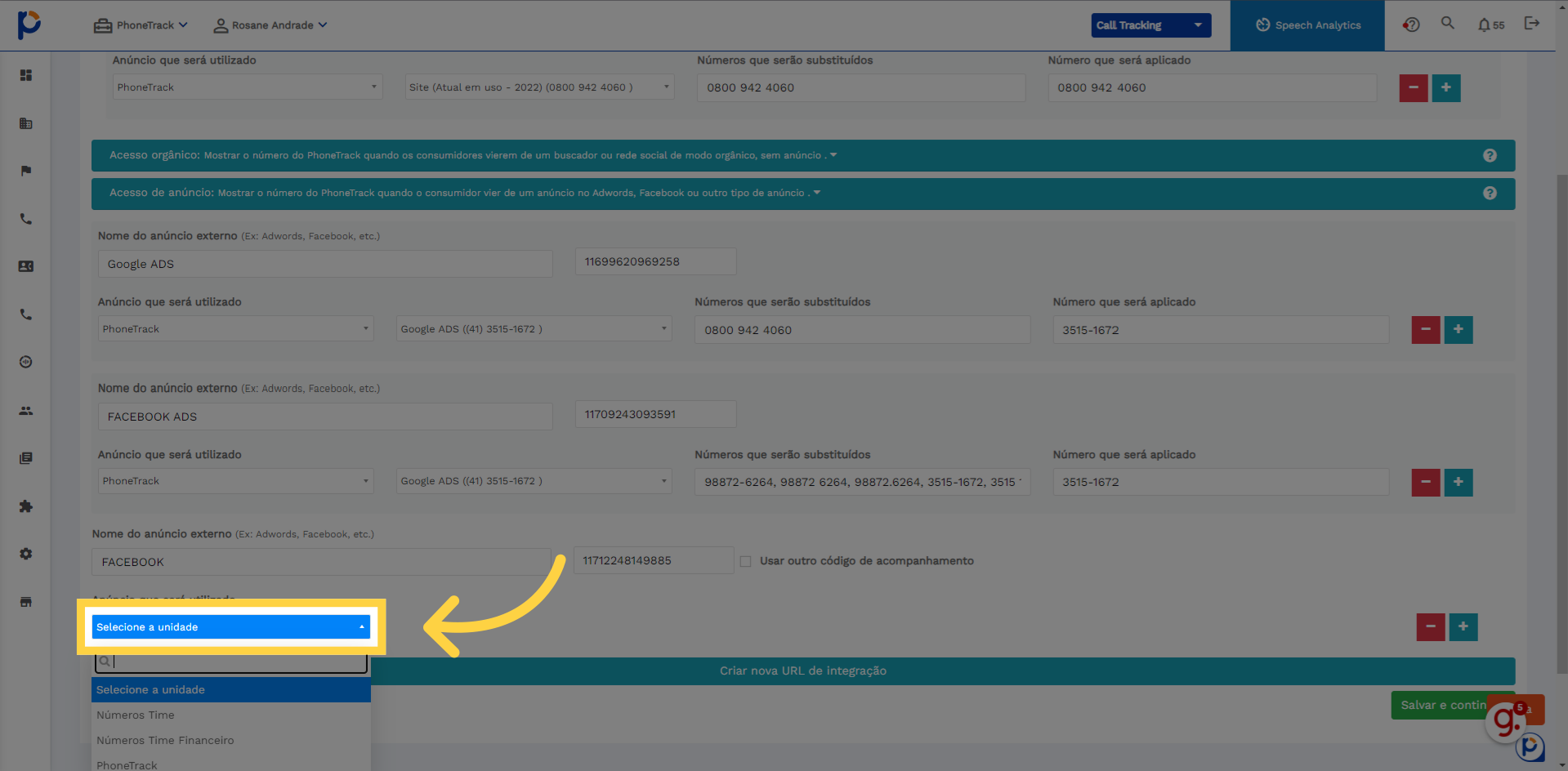Choose Selecione a unidade option in list

coord(231,690)
